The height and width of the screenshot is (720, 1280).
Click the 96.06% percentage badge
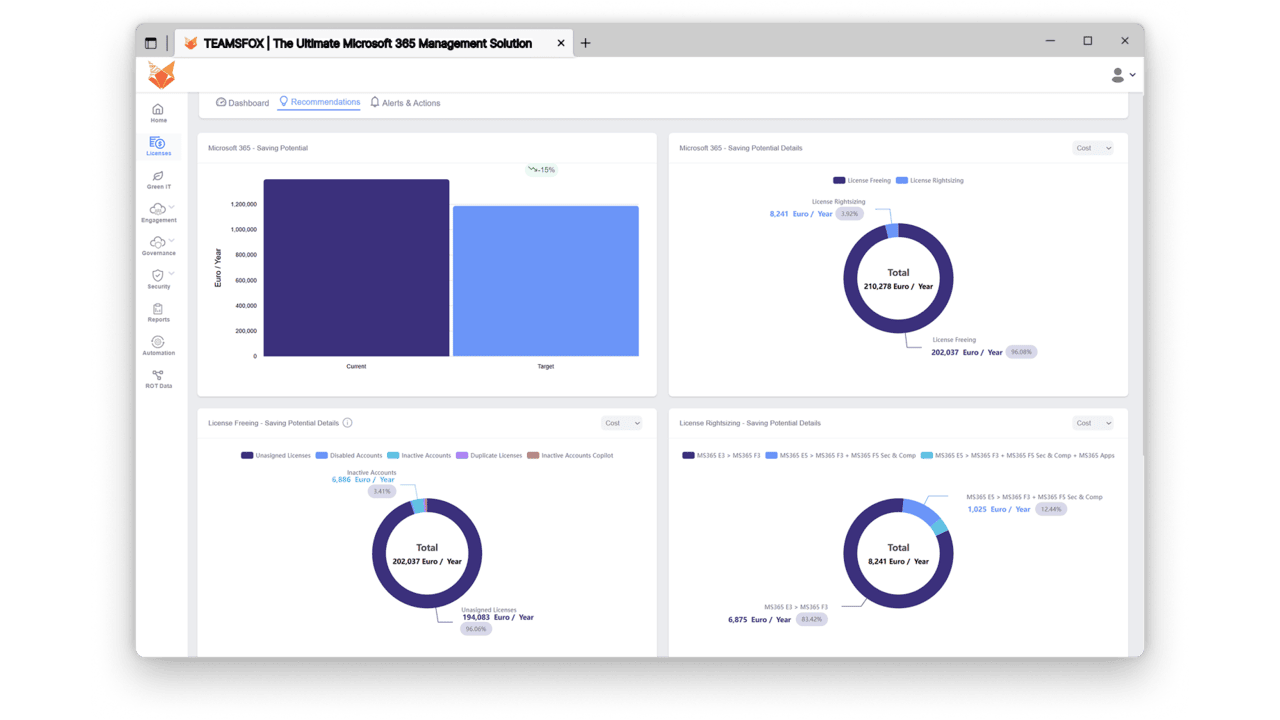[476, 629]
